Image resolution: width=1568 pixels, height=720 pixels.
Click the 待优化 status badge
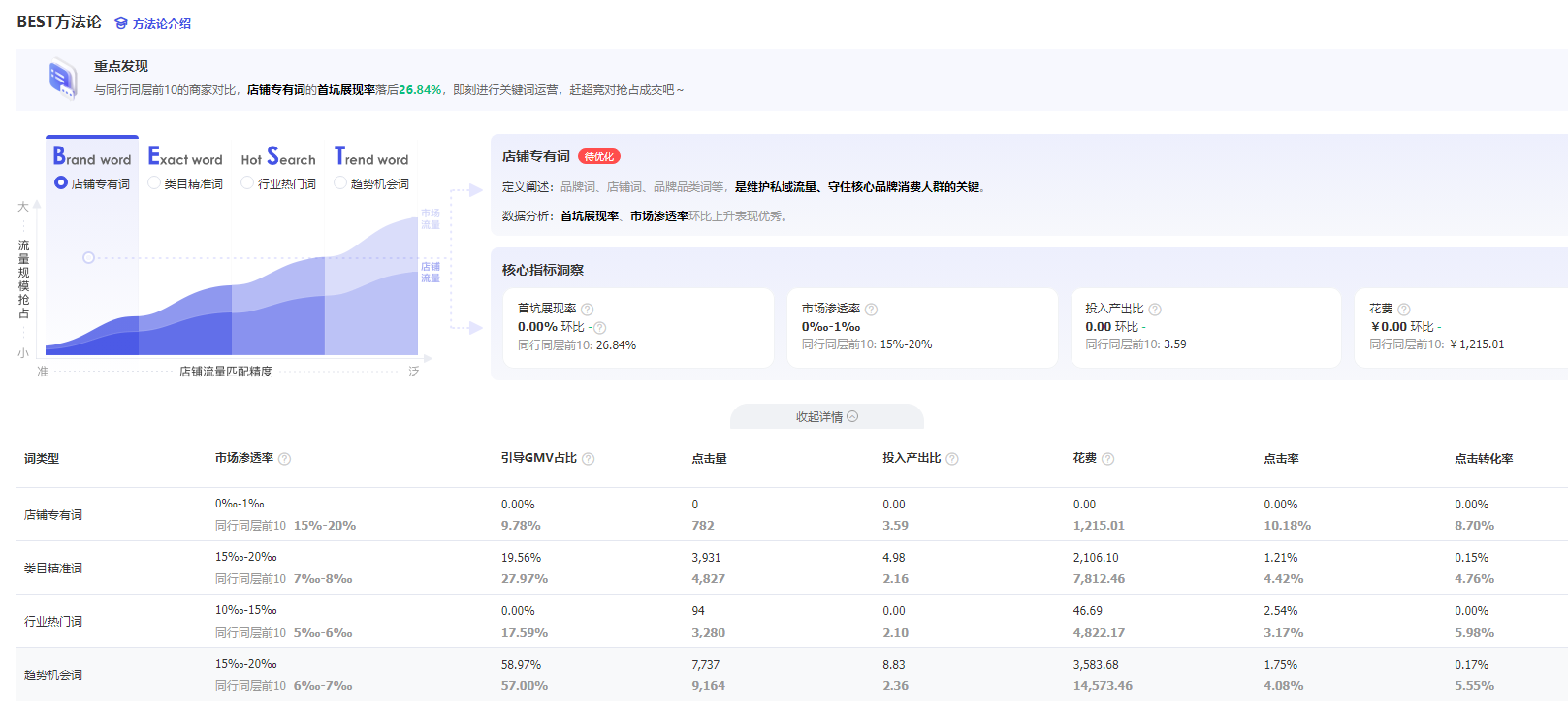point(598,157)
